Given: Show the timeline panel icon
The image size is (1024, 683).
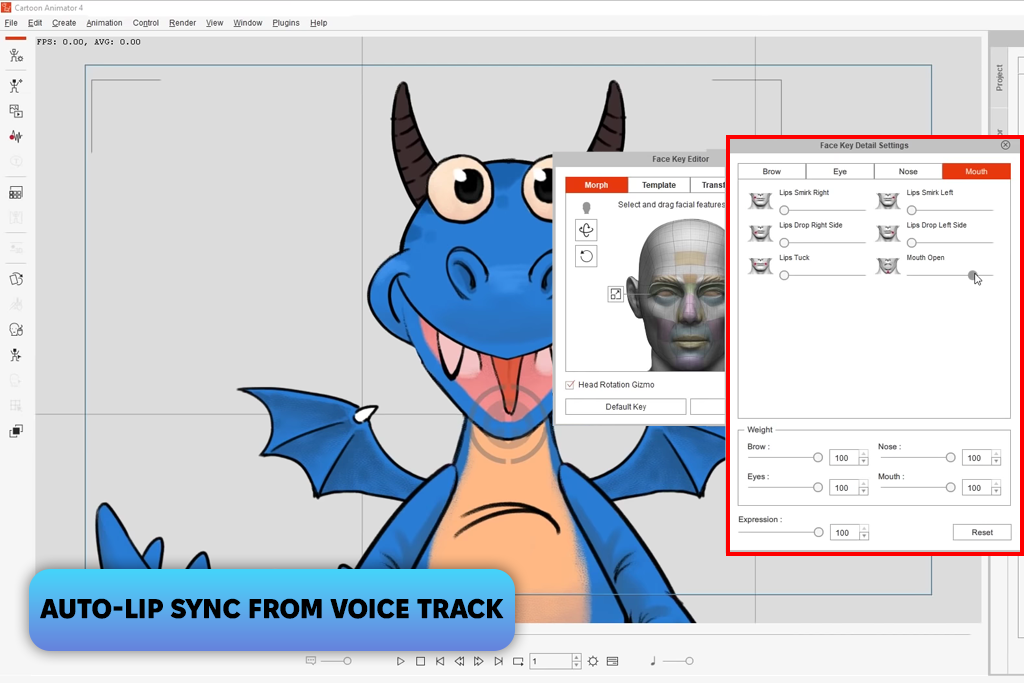Looking at the screenshot, I should [613, 661].
